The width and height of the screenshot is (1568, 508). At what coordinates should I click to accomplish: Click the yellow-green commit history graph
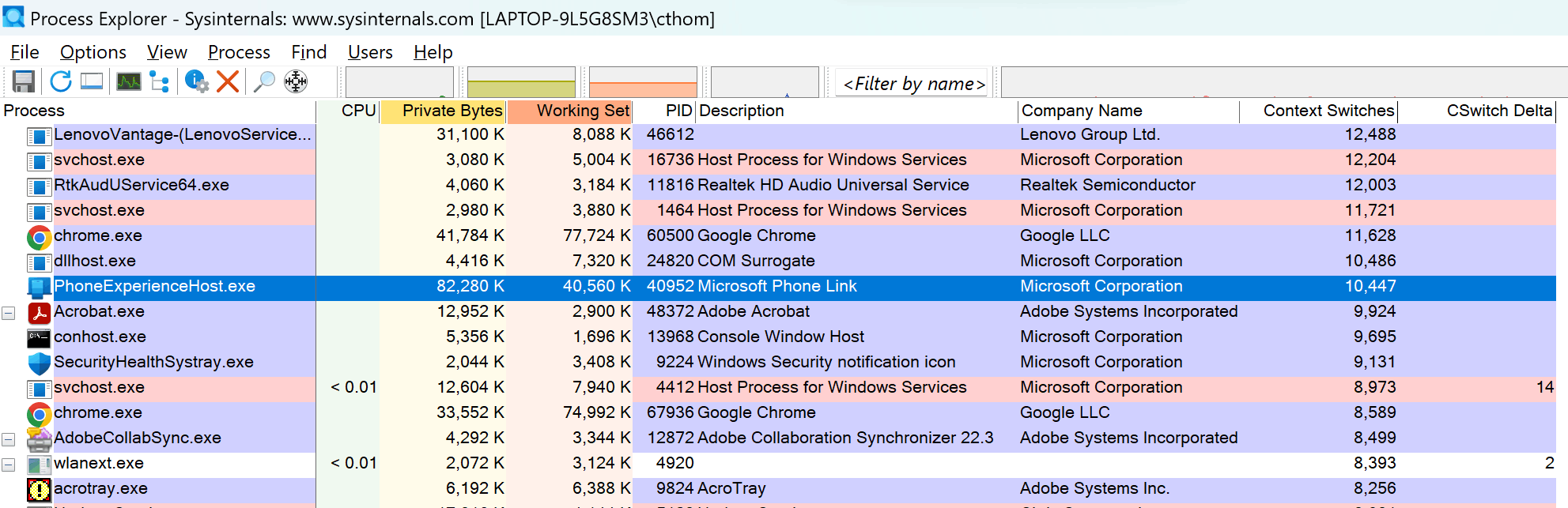pyautogui.click(x=521, y=82)
